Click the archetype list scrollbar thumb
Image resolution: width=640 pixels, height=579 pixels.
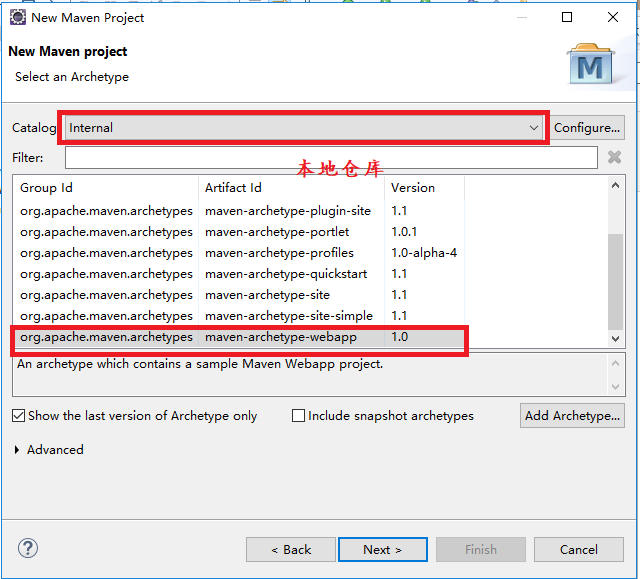(x=616, y=281)
